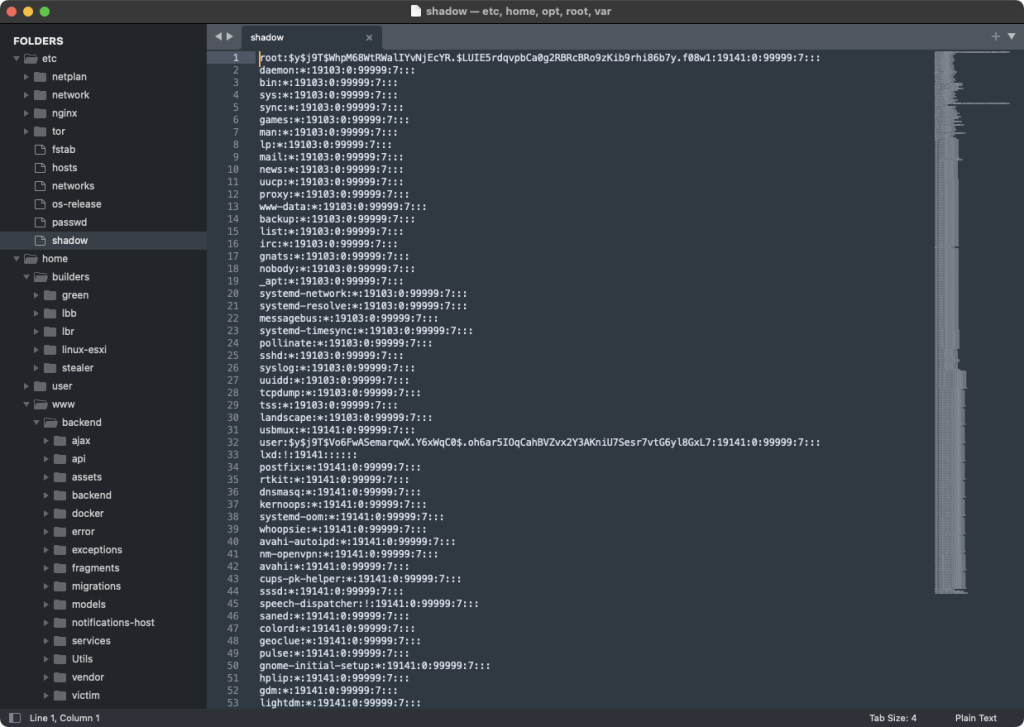This screenshot has width=1024, height=727.
Task: Go to previous tab with left arrow
Action: (219, 36)
